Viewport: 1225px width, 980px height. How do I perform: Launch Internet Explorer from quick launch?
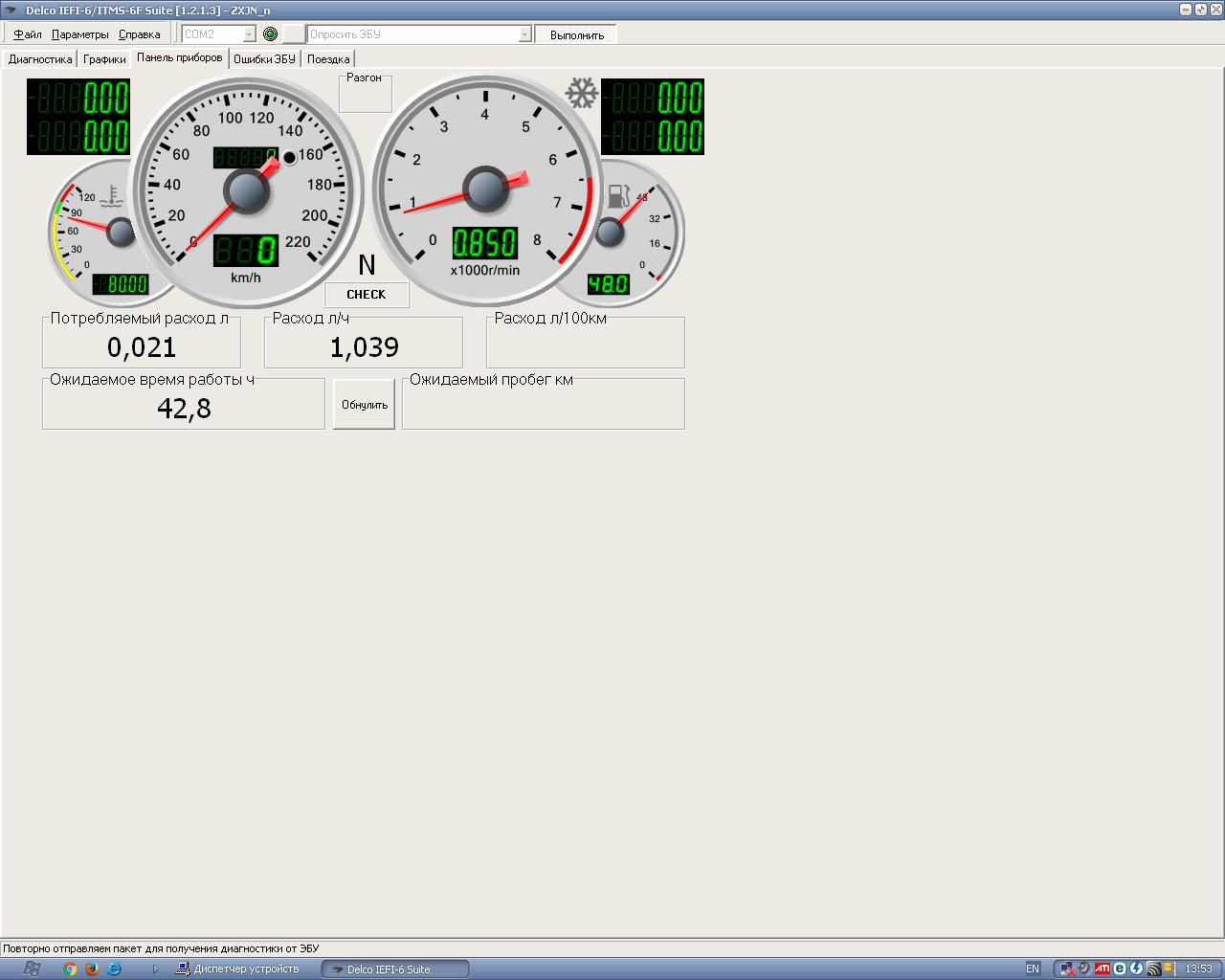point(114,969)
